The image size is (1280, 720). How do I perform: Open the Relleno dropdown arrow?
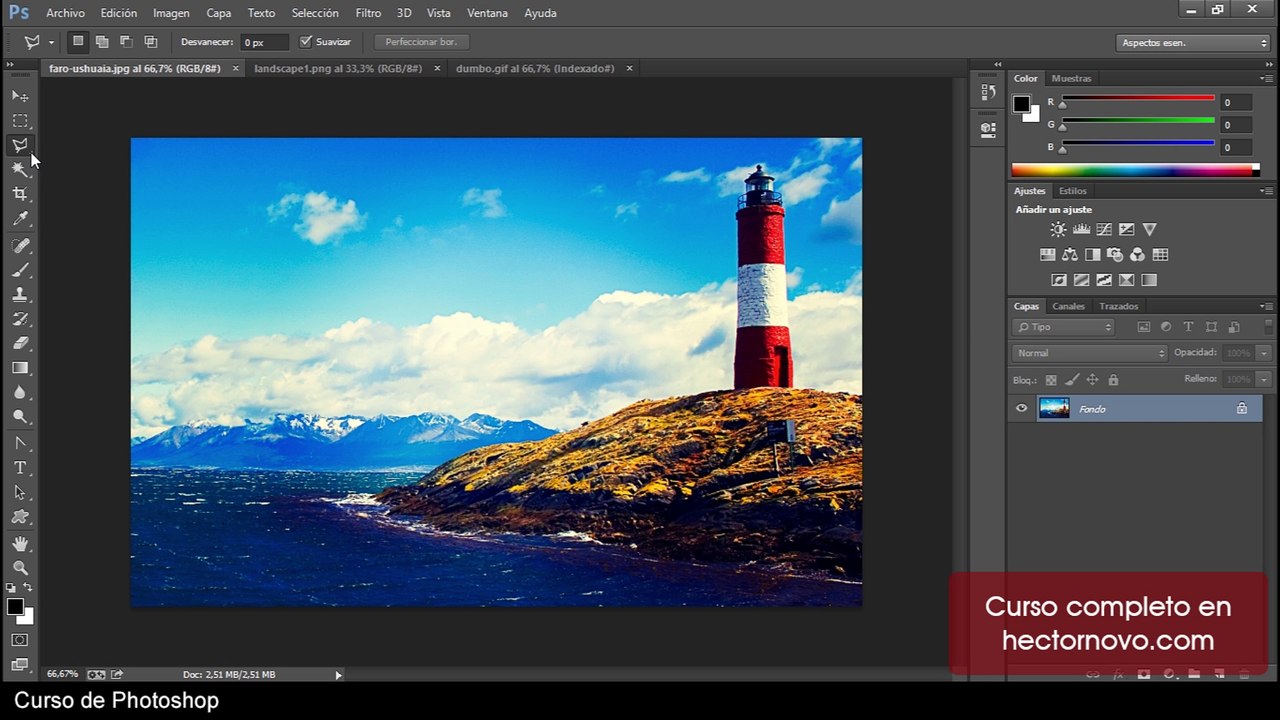(x=1264, y=379)
